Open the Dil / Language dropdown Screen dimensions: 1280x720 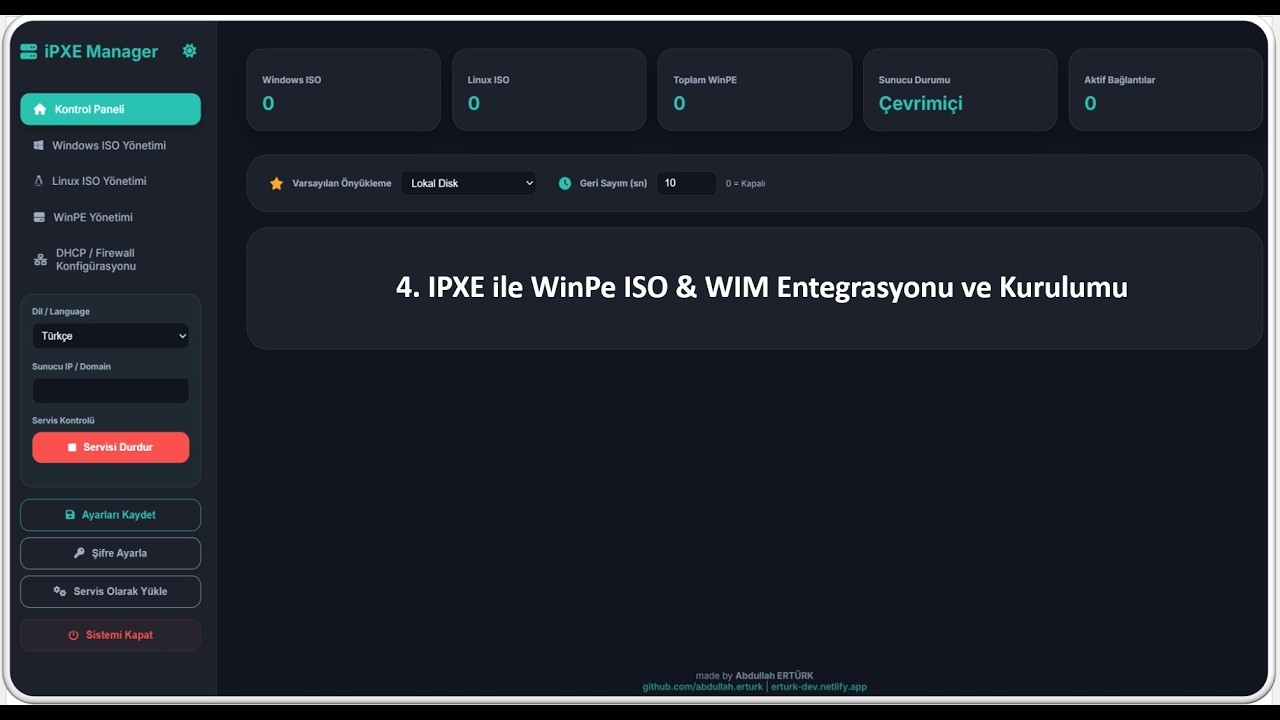pyautogui.click(x=110, y=336)
